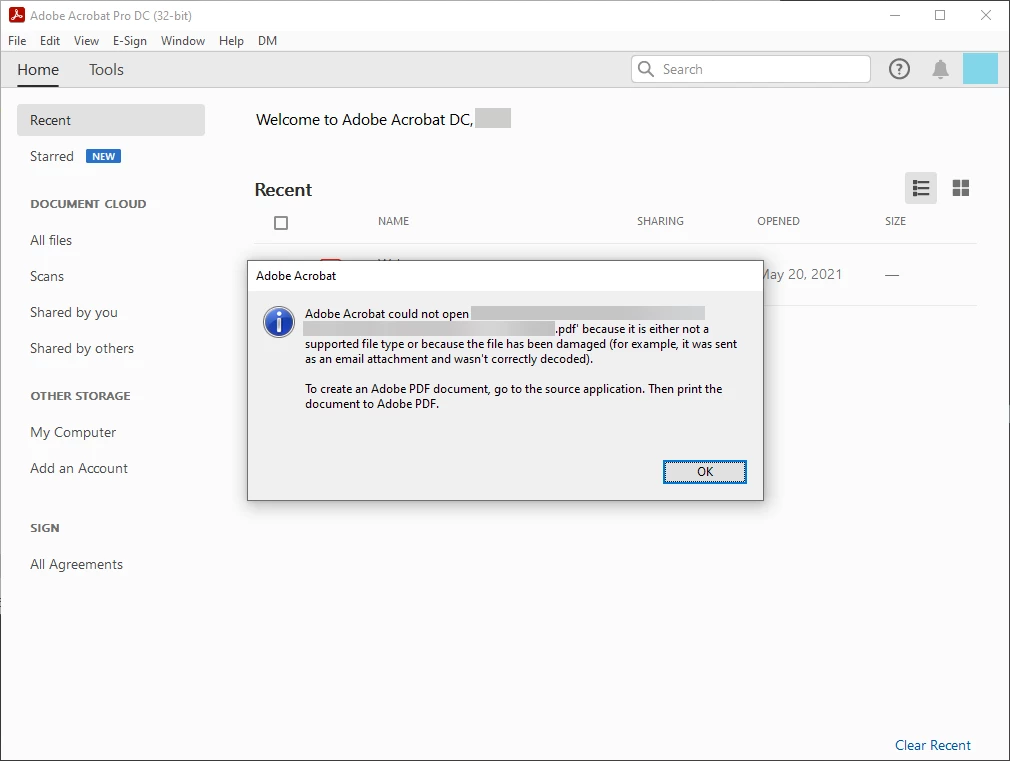This screenshot has width=1010, height=761.
Task: Click OK in the Adobe Acrobat dialog
Action: coord(705,472)
